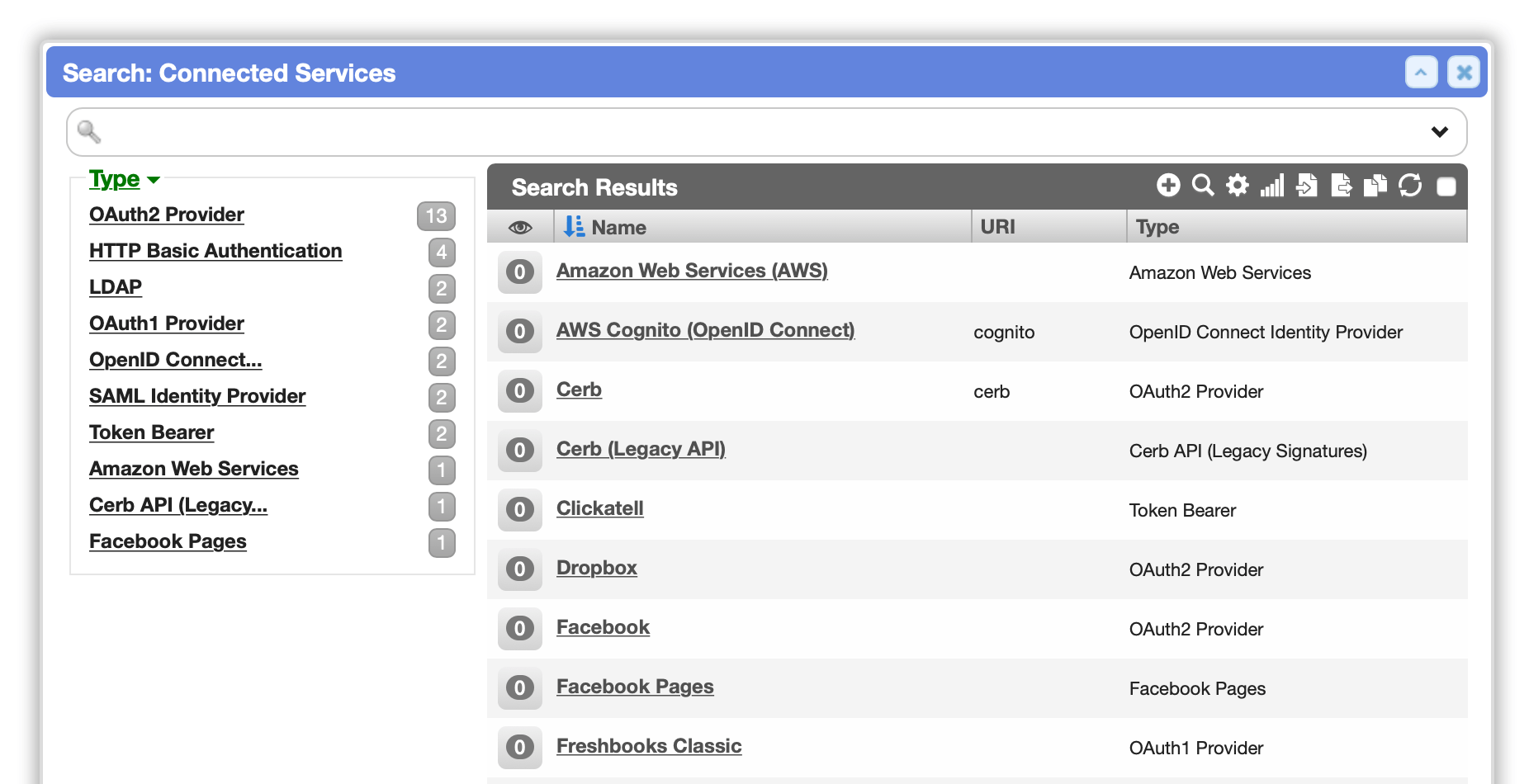This screenshot has width=1529, height=784.
Task: Open the Type subtotal dropdown
Action: pyautogui.click(x=125, y=179)
